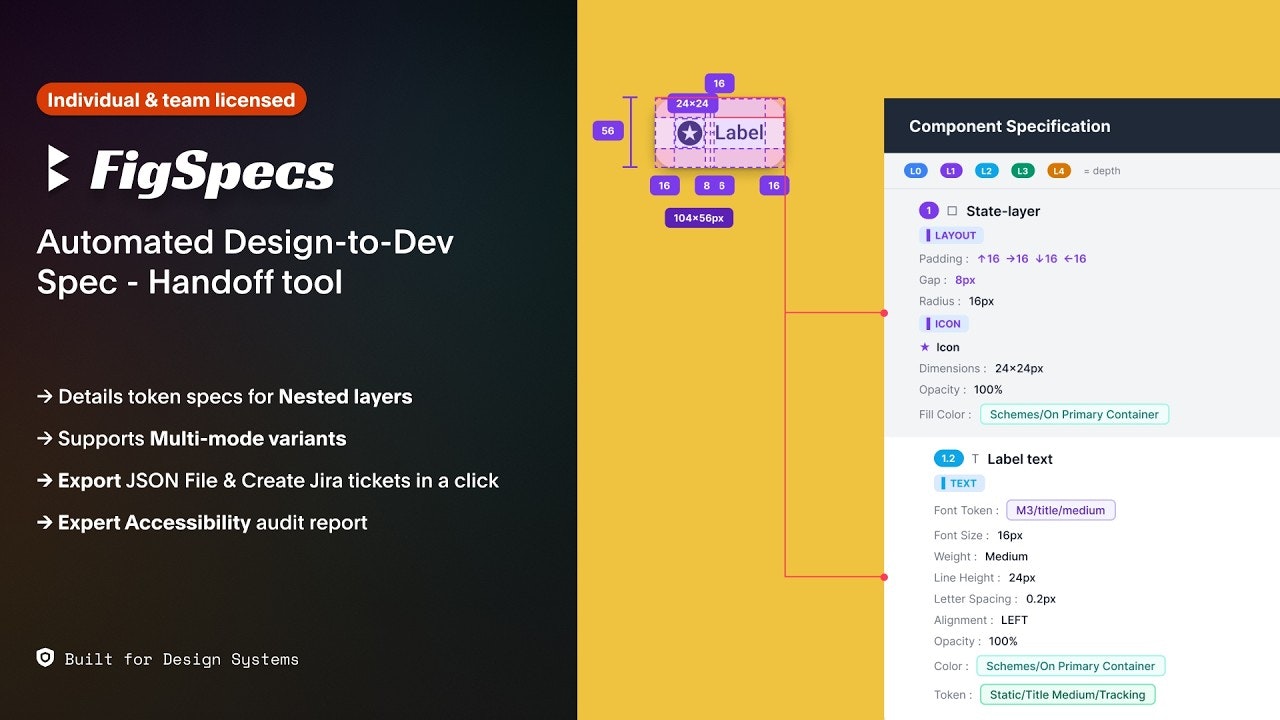1280x720 pixels.
Task: Select the Label text row title
Action: click(x=1020, y=459)
